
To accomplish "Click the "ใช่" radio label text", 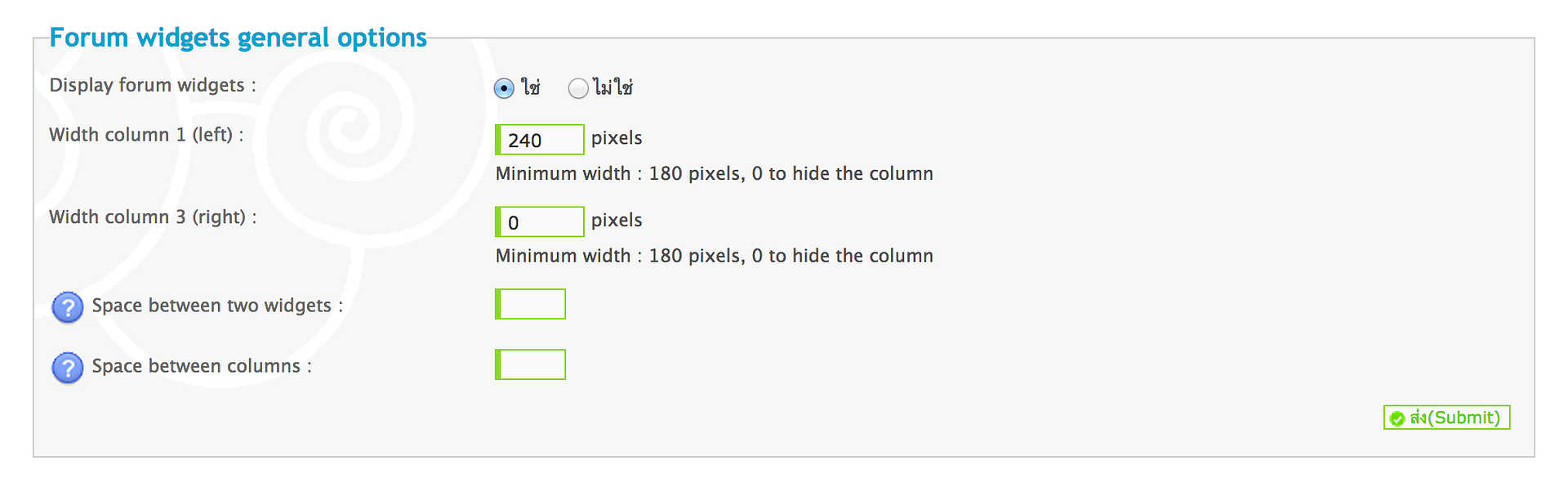I will (531, 87).
